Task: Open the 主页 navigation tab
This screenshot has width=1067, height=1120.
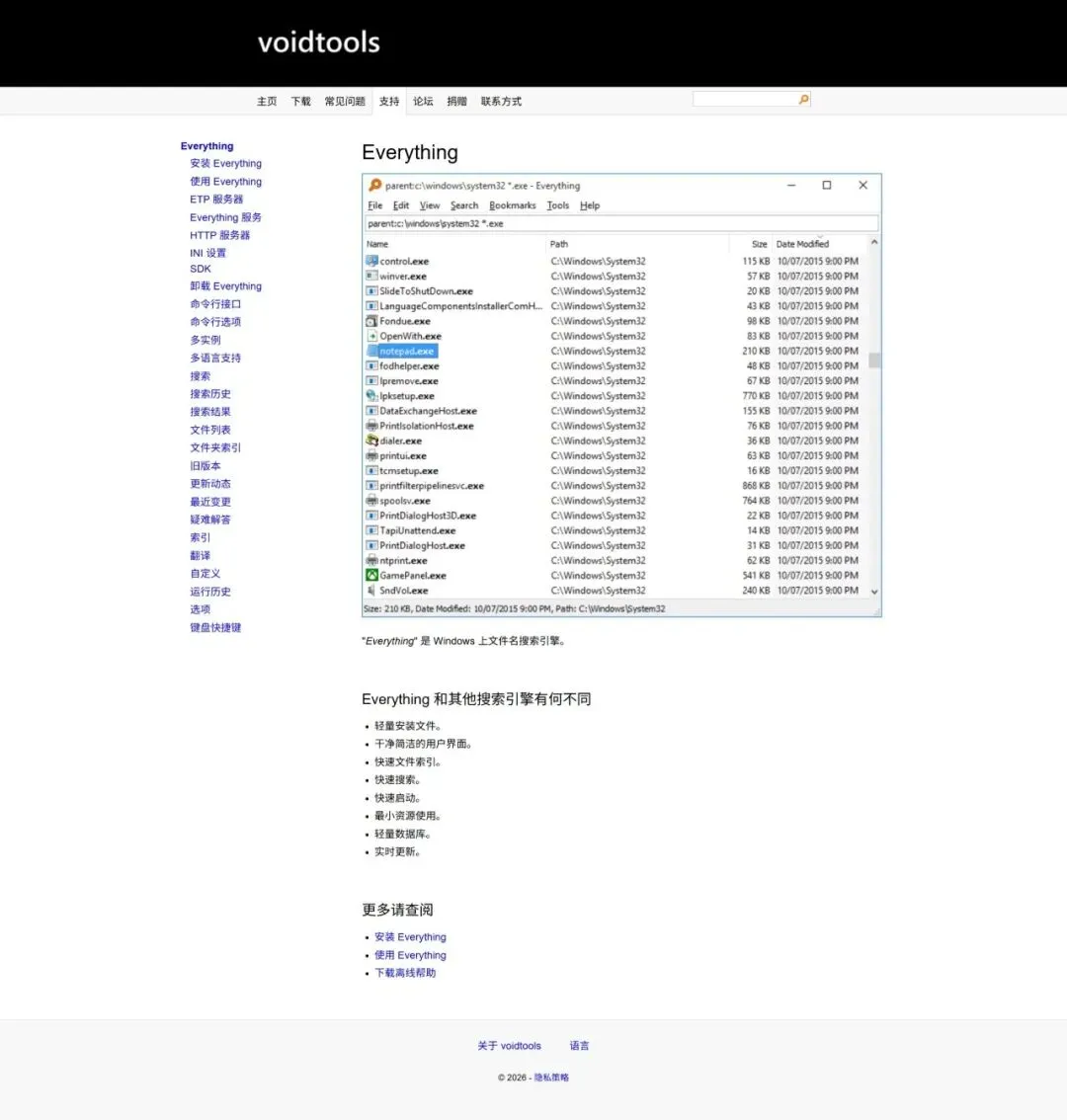Action: coord(267,102)
